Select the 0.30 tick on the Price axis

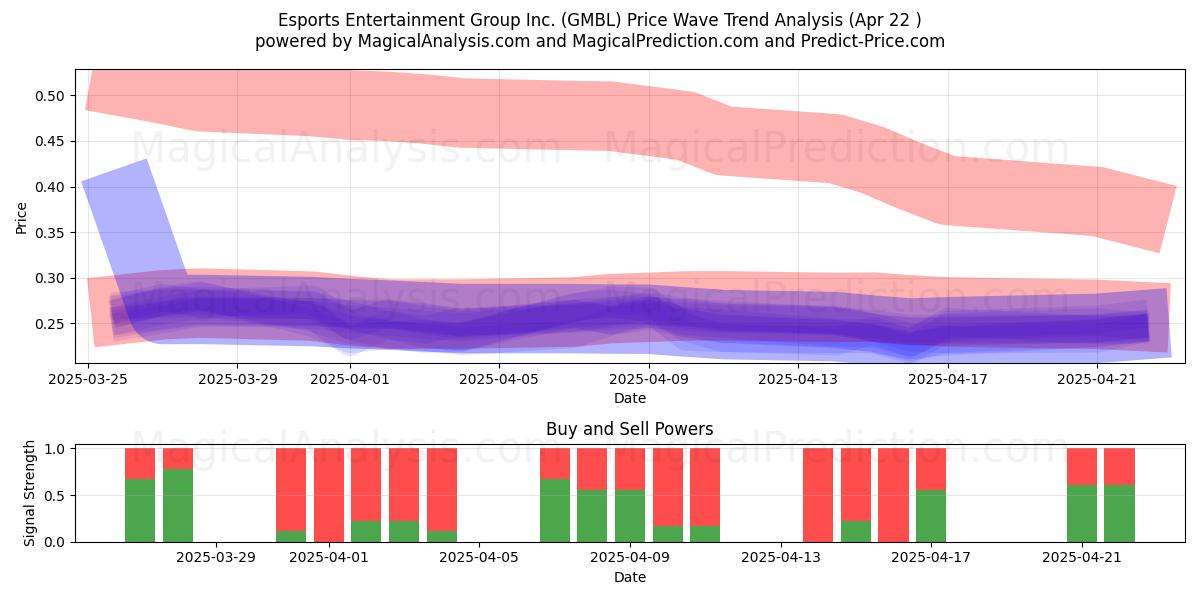50,278
